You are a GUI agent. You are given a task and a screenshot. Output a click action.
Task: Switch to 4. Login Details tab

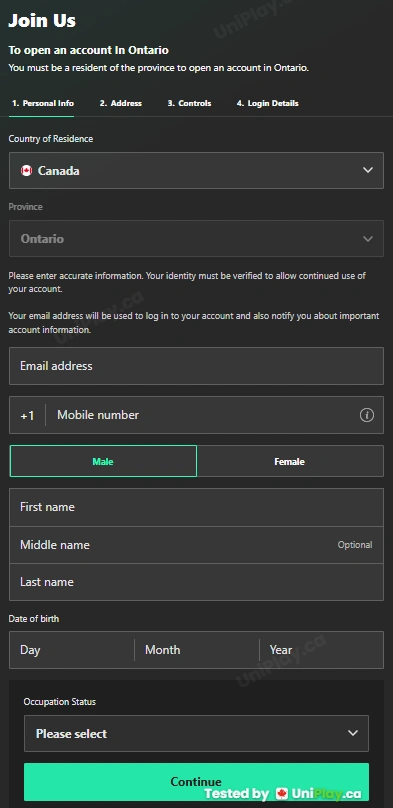267,103
